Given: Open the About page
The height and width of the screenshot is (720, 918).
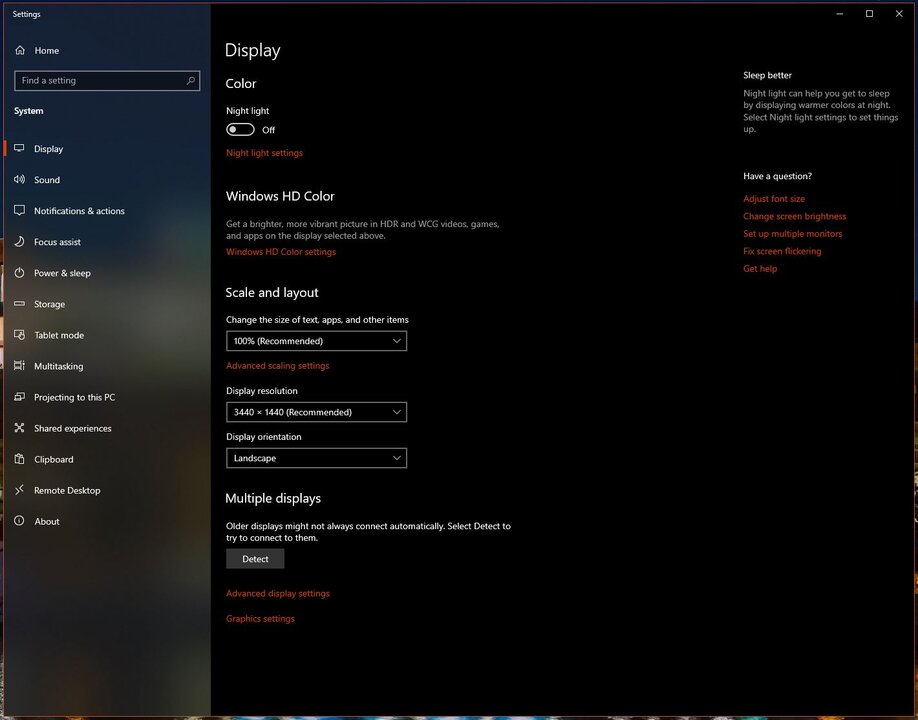Looking at the screenshot, I should point(105,521).
